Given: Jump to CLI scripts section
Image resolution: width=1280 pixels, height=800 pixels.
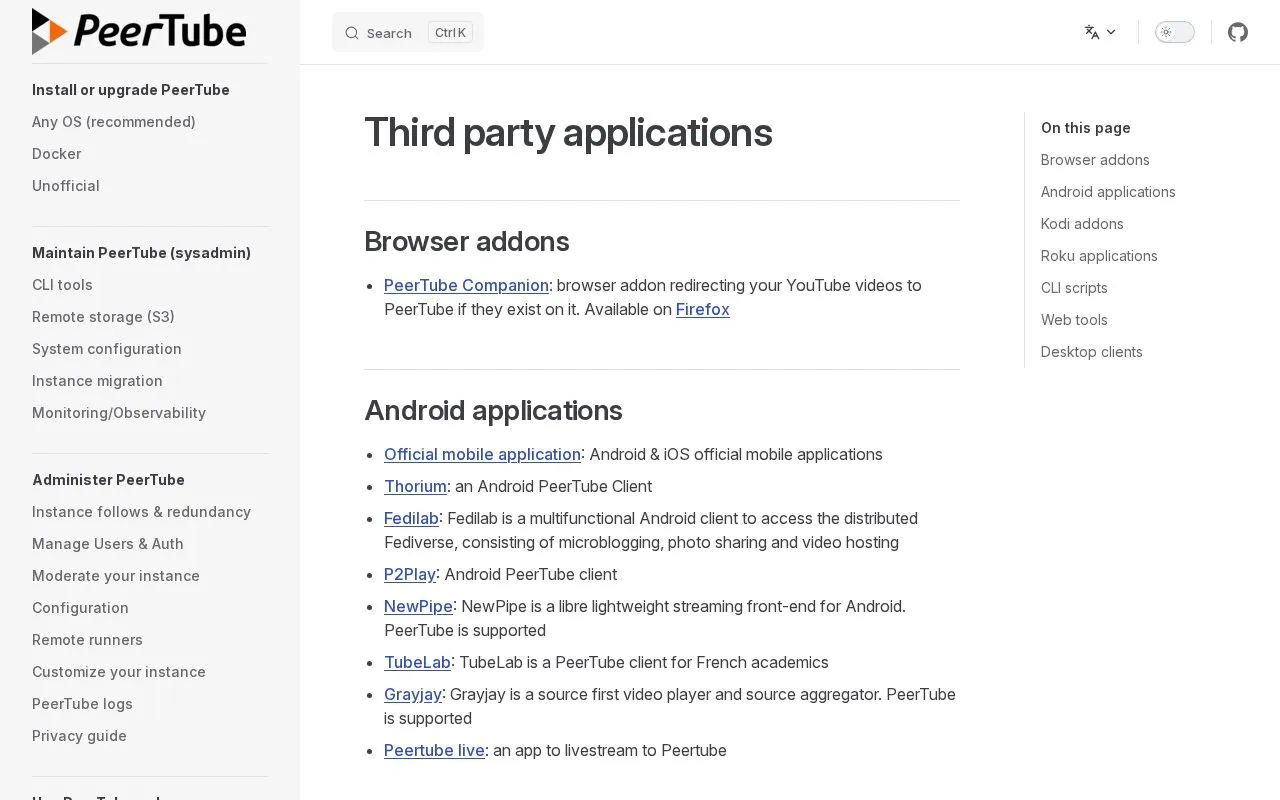Looking at the screenshot, I should [1074, 288].
